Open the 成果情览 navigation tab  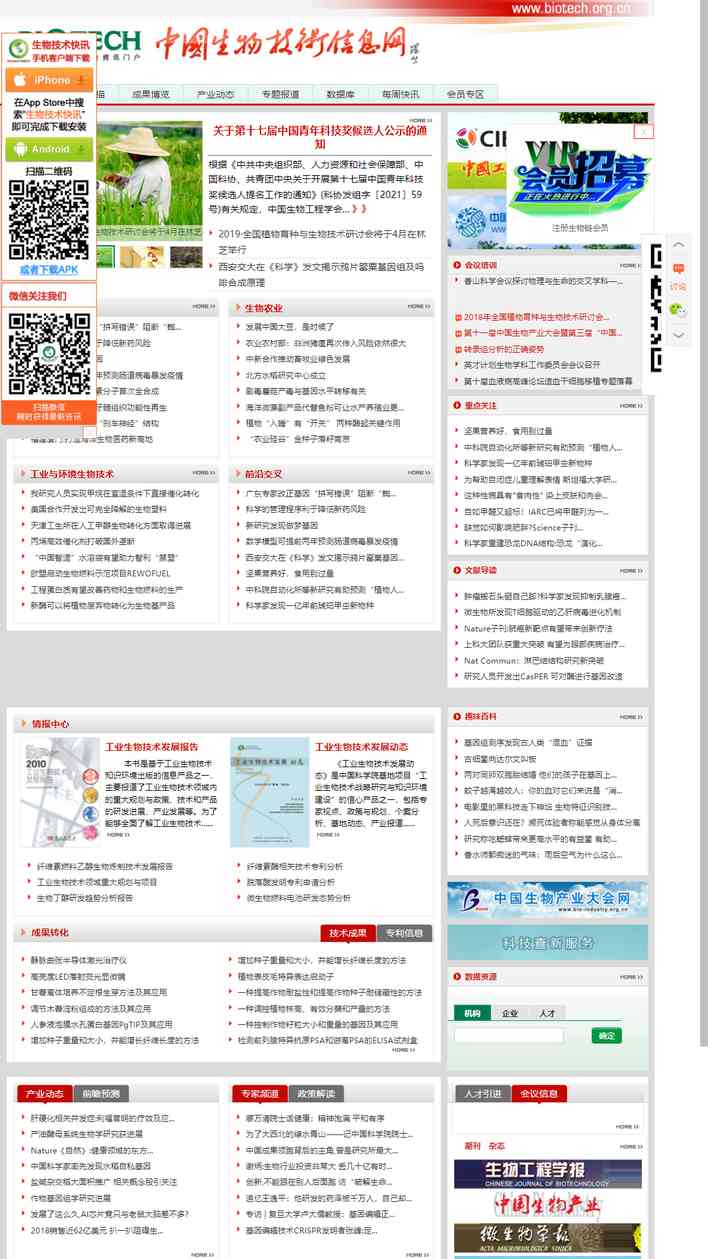(151, 95)
